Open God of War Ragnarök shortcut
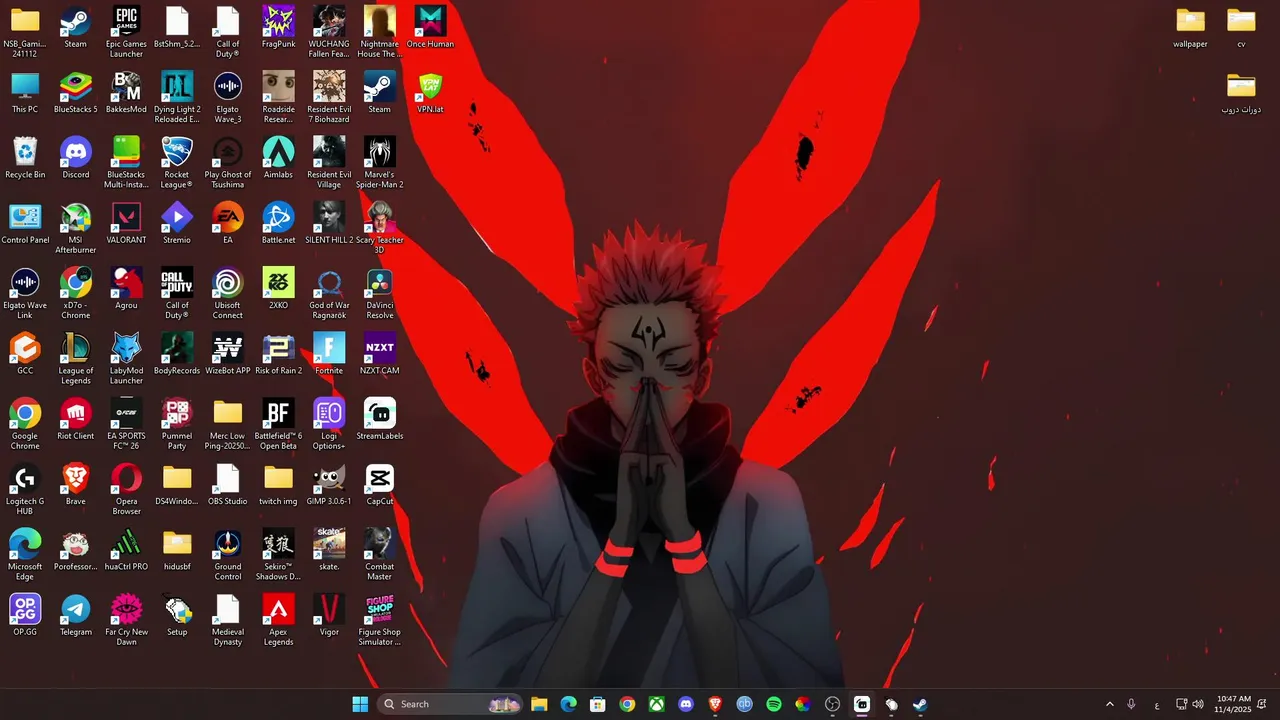1280x720 pixels. coord(329,293)
